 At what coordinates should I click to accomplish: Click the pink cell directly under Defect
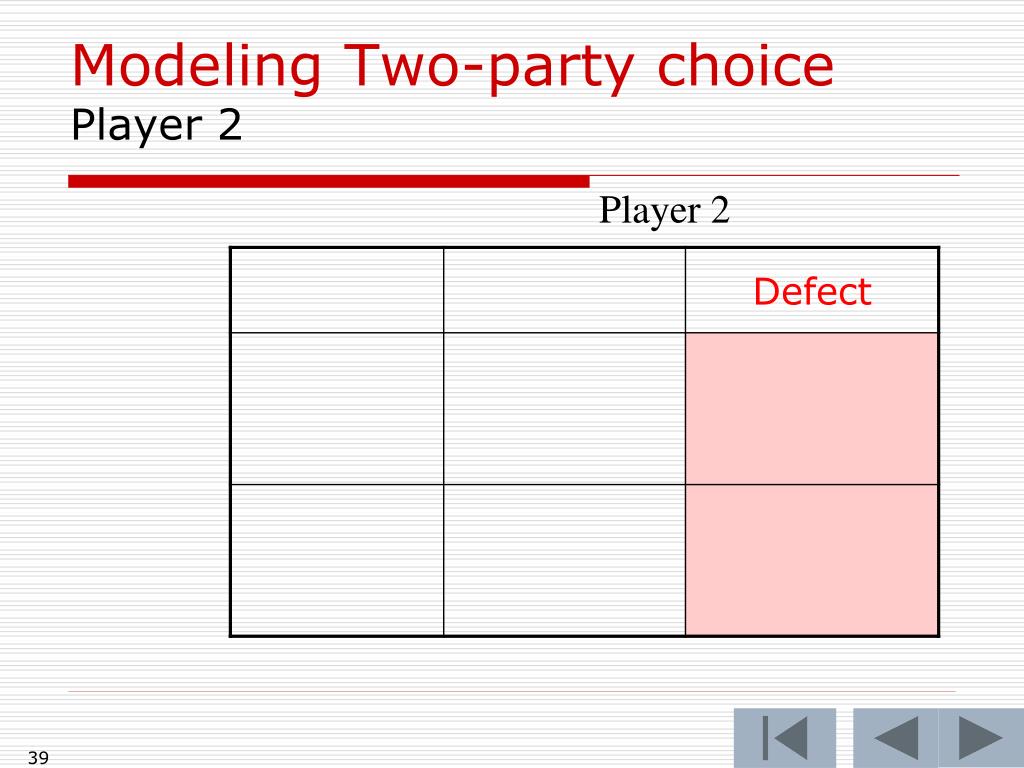tap(812, 409)
